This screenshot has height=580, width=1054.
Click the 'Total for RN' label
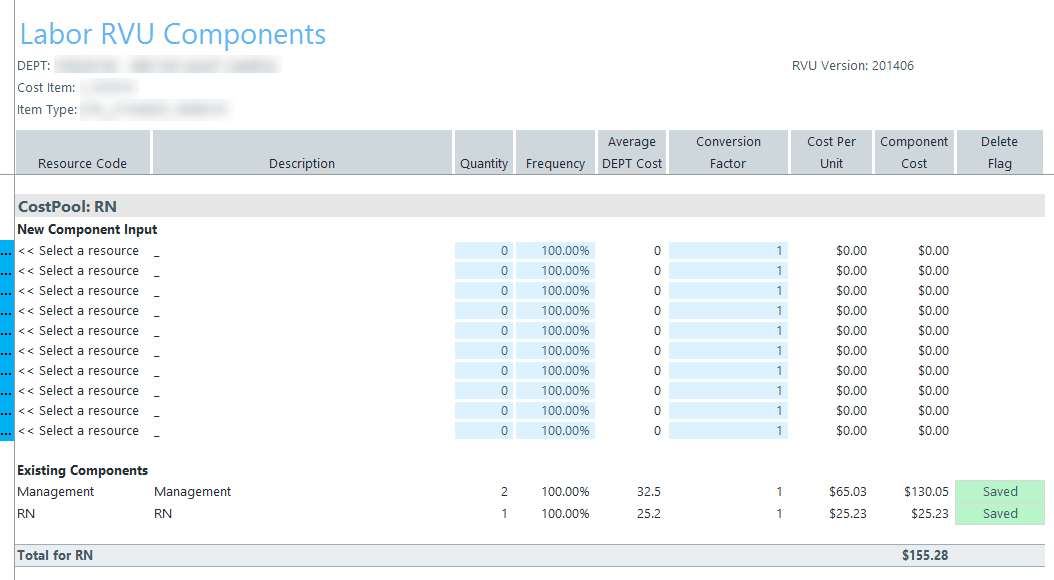coord(55,555)
